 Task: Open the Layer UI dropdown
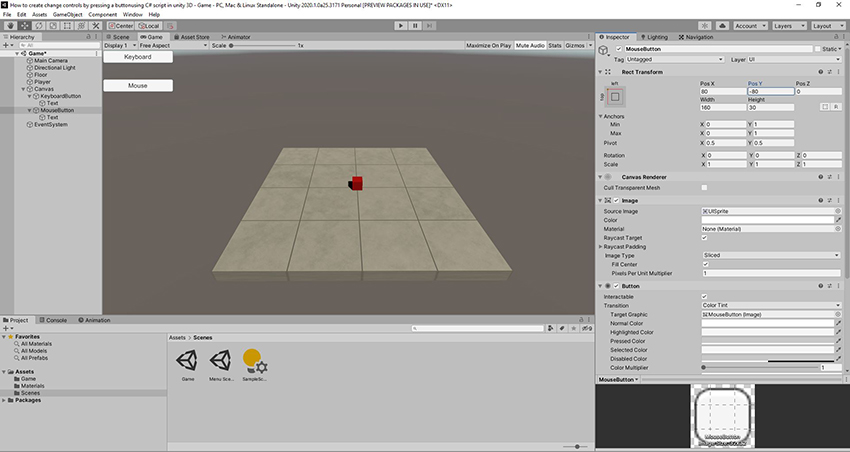[795, 60]
